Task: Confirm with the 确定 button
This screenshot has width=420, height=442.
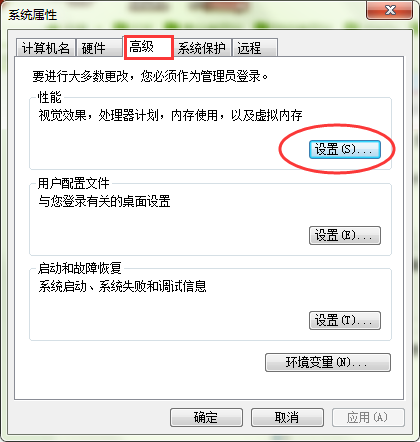Action: tap(206, 417)
